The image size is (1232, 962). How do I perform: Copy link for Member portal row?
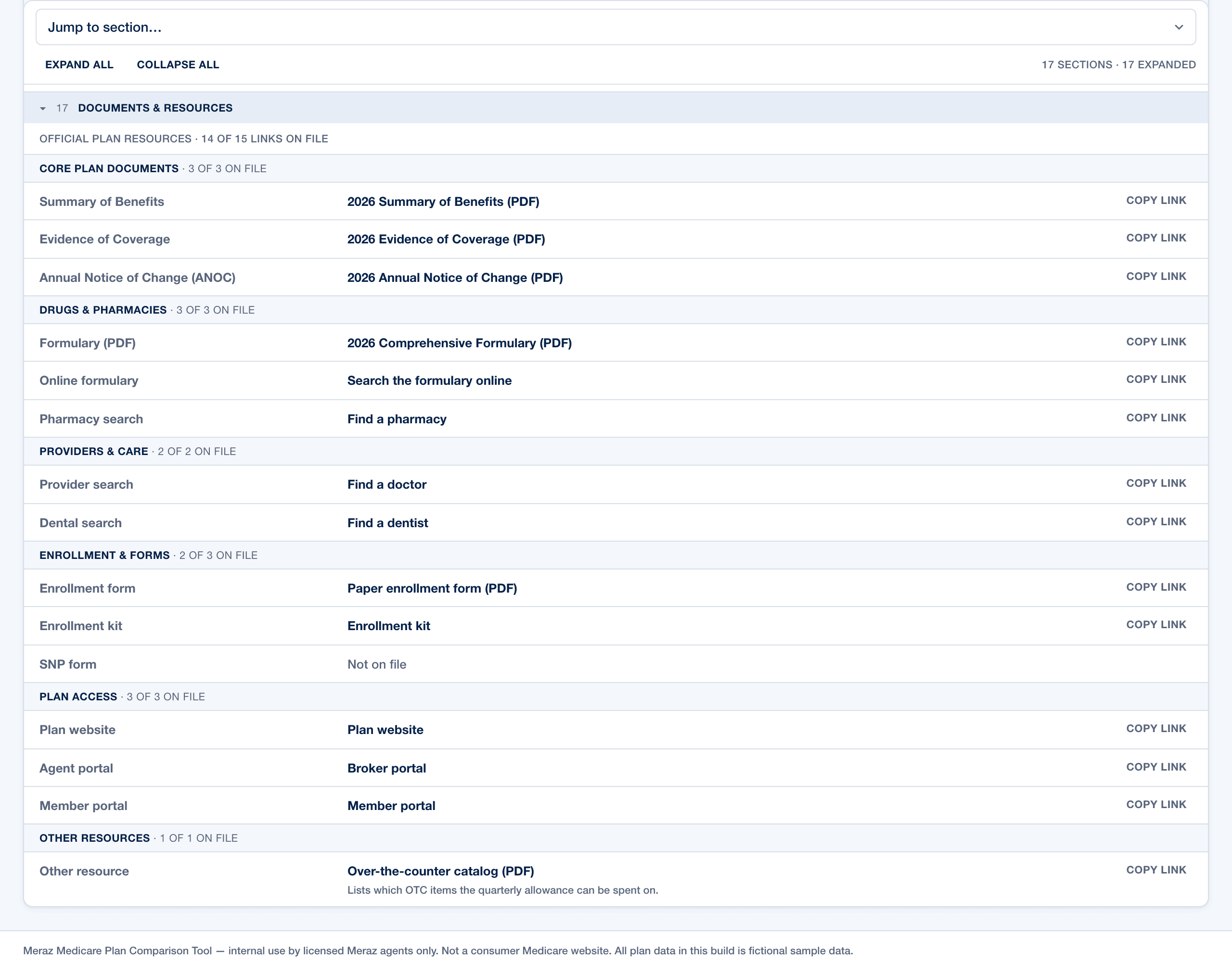coord(1156,805)
